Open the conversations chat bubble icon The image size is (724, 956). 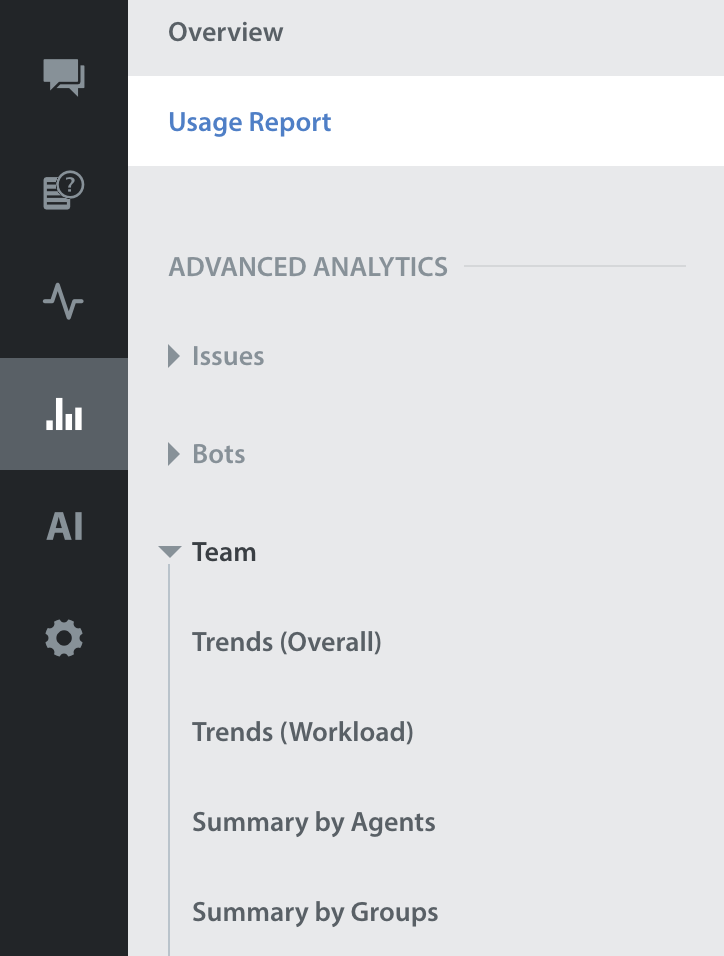(64, 77)
